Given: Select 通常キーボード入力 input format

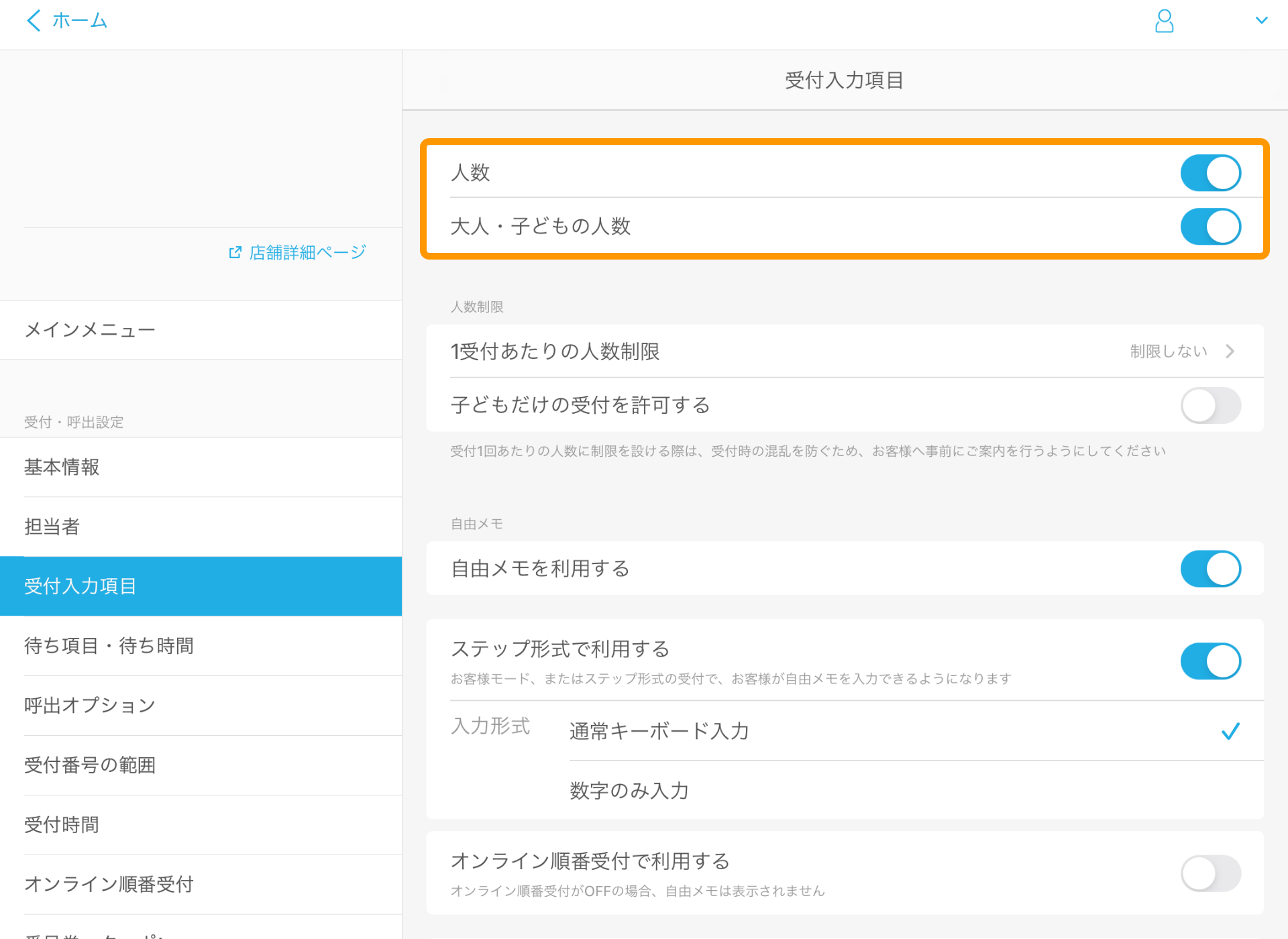Looking at the screenshot, I should coord(916,730).
